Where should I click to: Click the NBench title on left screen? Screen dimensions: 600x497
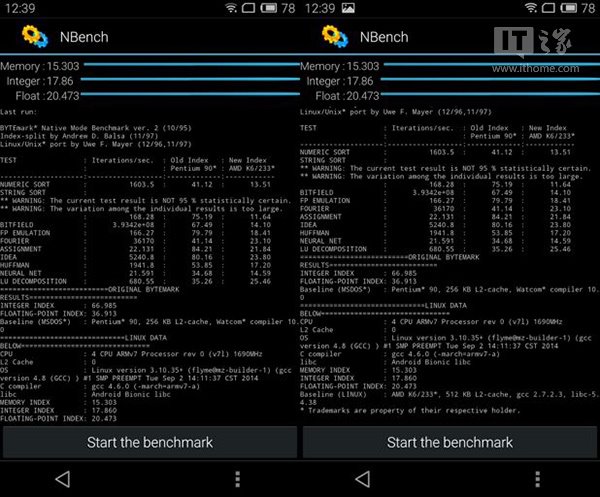[84, 37]
